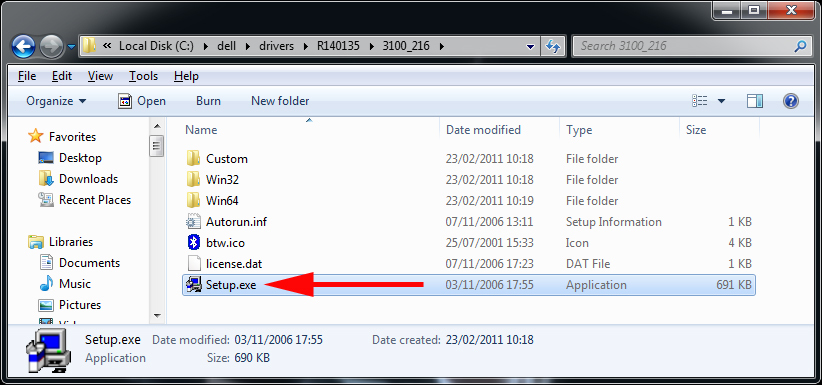
Task: Click the Open toolbar button
Action: (142, 101)
